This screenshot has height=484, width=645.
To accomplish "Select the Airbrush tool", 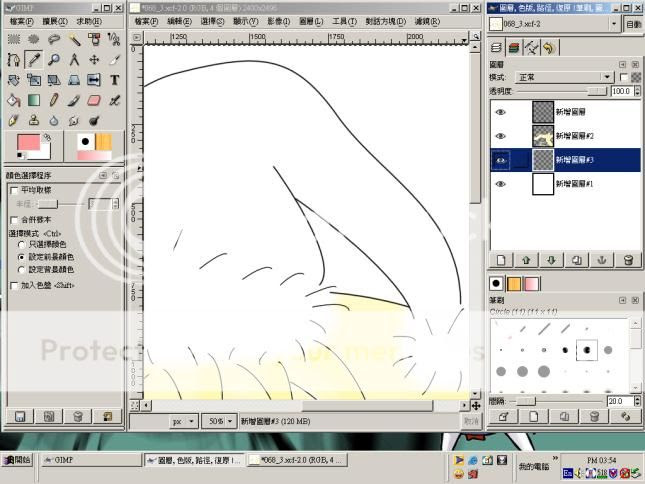I will [114, 100].
